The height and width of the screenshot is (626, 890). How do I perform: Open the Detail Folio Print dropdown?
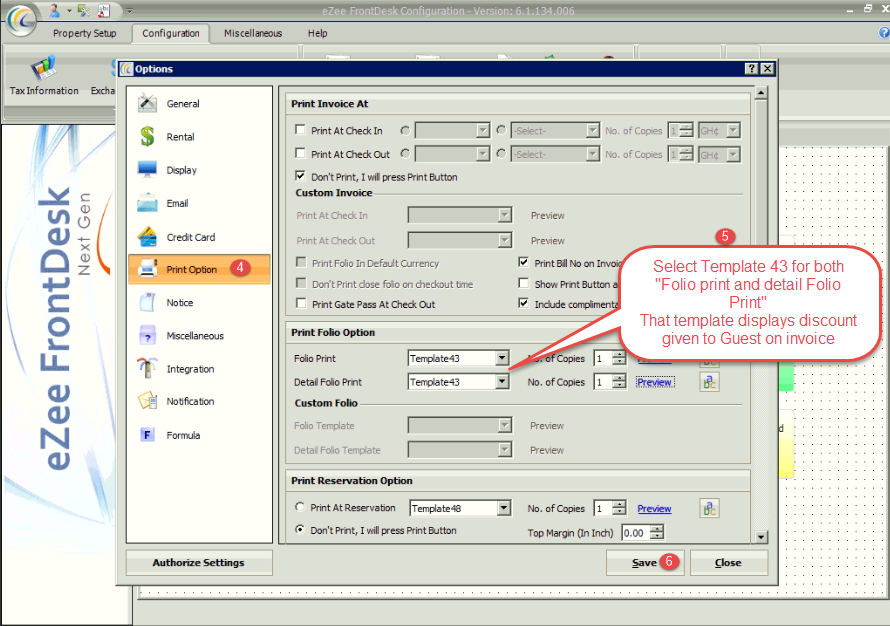(502, 382)
